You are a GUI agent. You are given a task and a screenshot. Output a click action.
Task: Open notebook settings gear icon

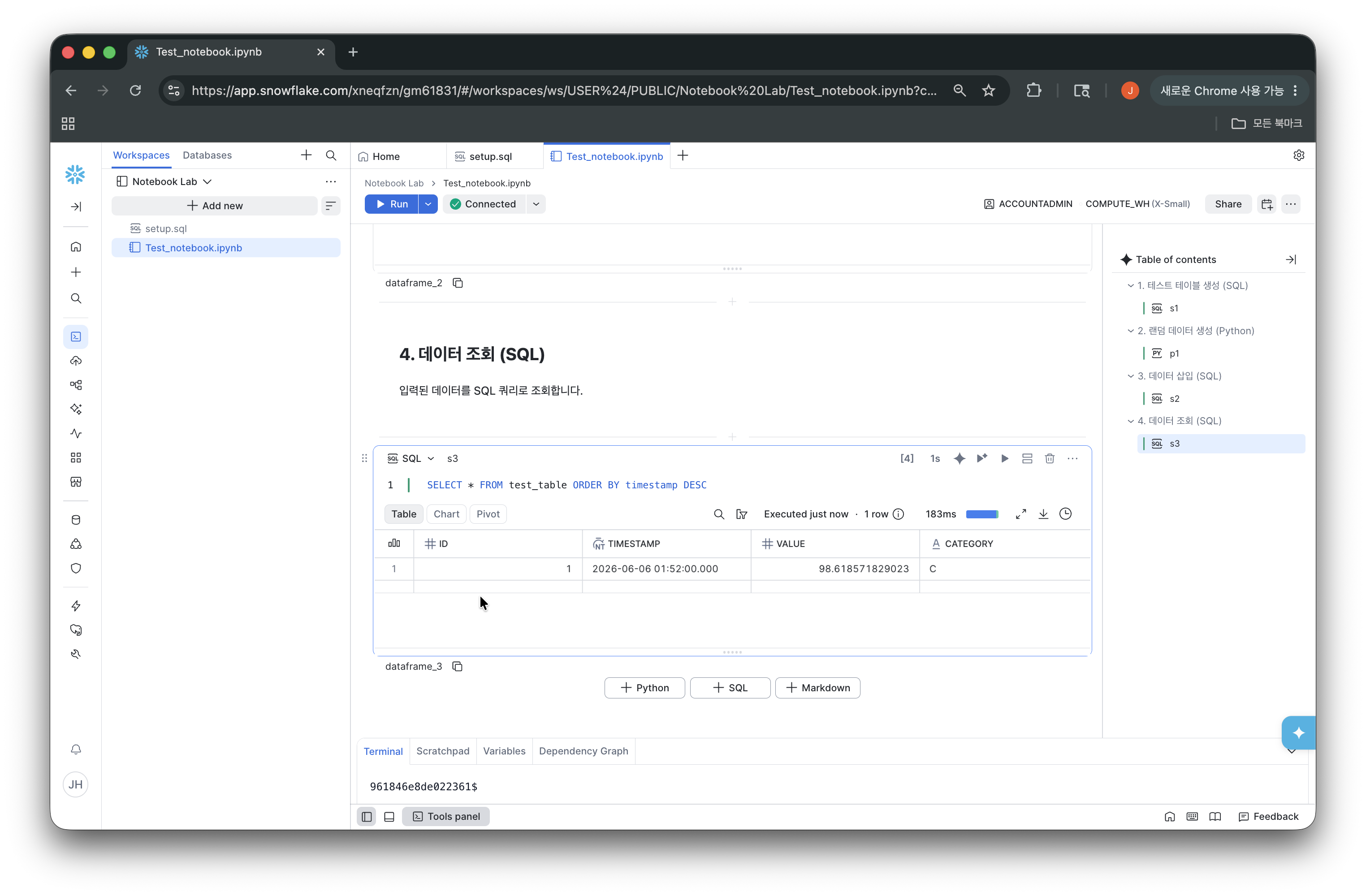(1299, 155)
